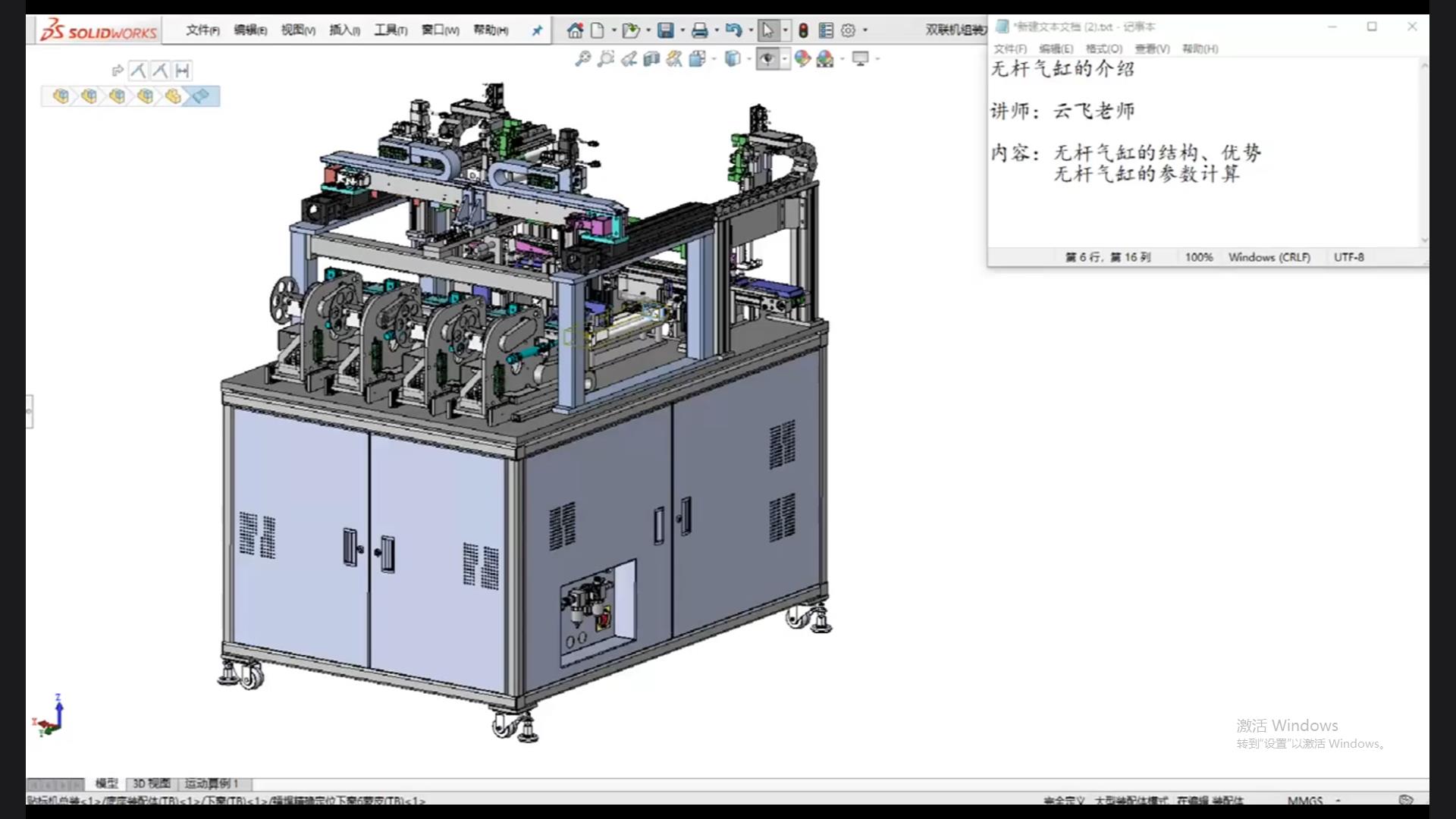Open the File Properties list icon
The height and width of the screenshot is (819, 1456).
826,30
